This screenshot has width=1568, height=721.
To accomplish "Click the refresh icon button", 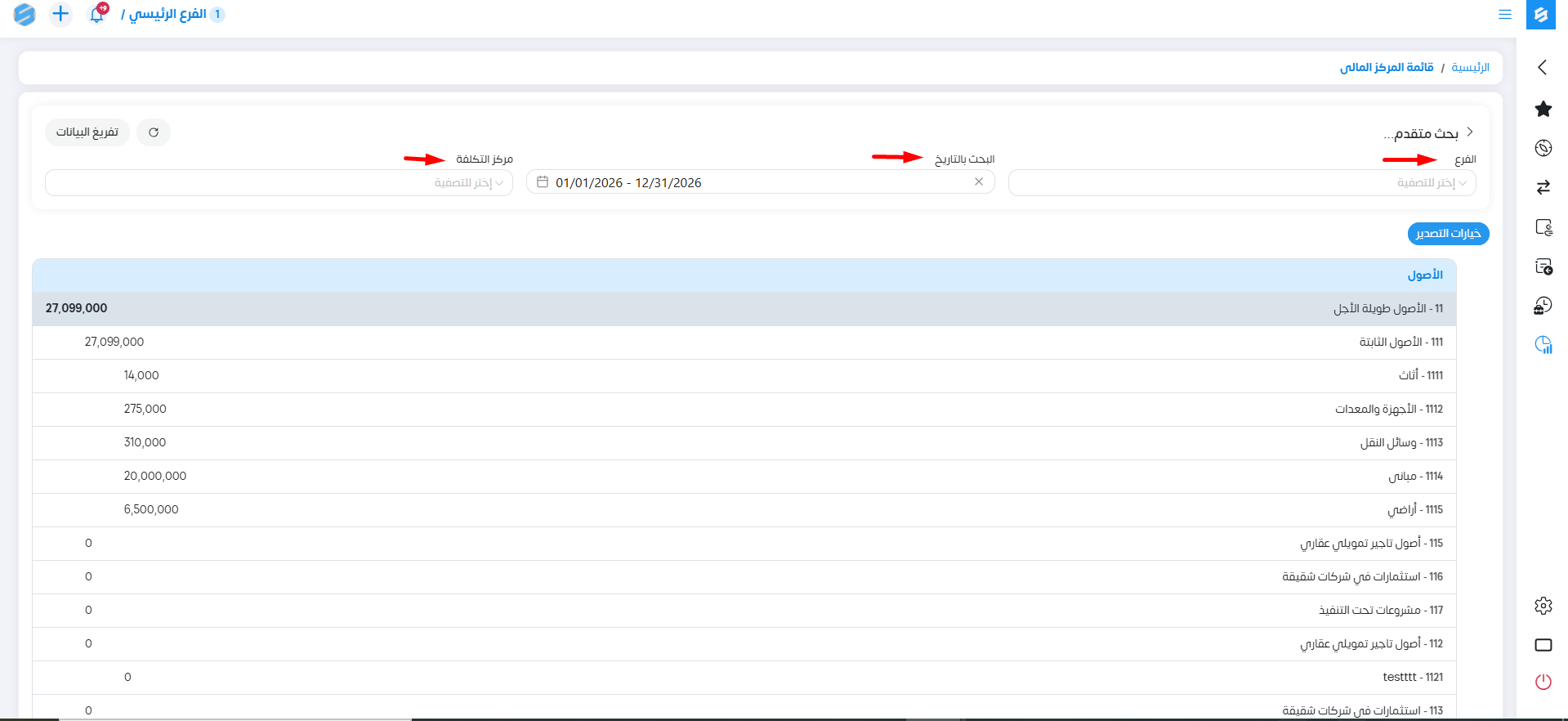I will tap(154, 132).
